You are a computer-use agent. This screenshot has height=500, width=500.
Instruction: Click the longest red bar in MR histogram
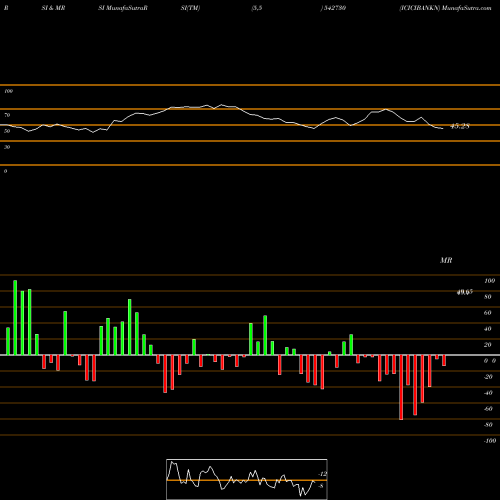click(x=401, y=387)
